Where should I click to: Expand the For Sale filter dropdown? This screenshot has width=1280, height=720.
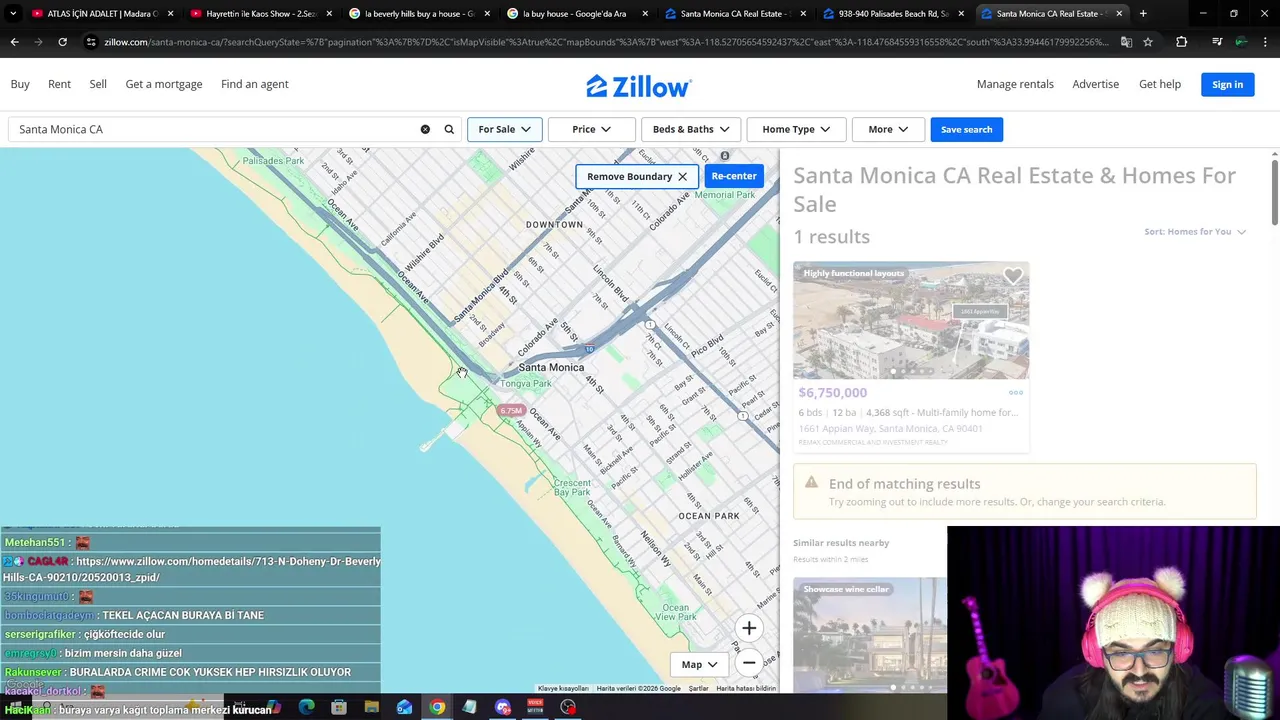(x=504, y=129)
